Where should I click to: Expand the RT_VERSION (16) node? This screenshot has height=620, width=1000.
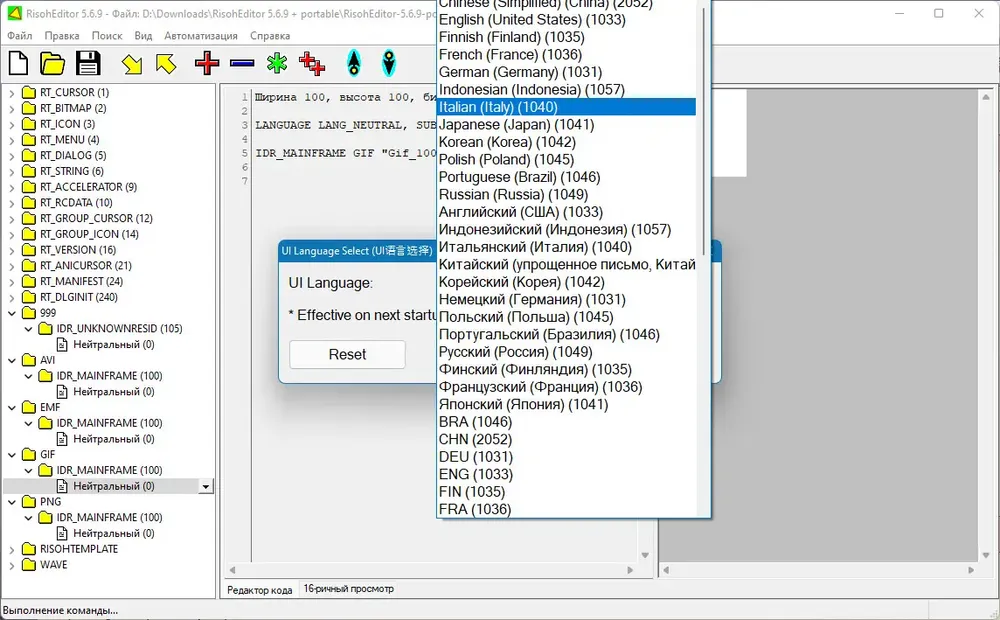click(x=11, y=250)
